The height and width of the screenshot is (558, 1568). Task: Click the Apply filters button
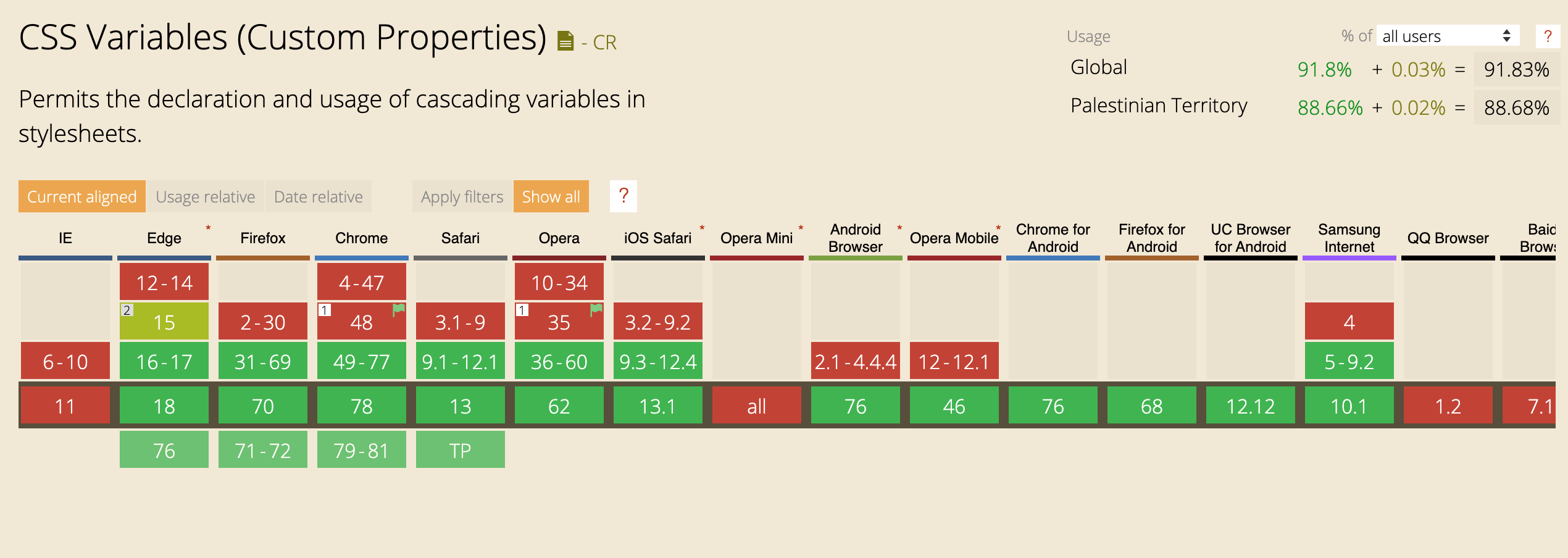[x=462, y=196]
